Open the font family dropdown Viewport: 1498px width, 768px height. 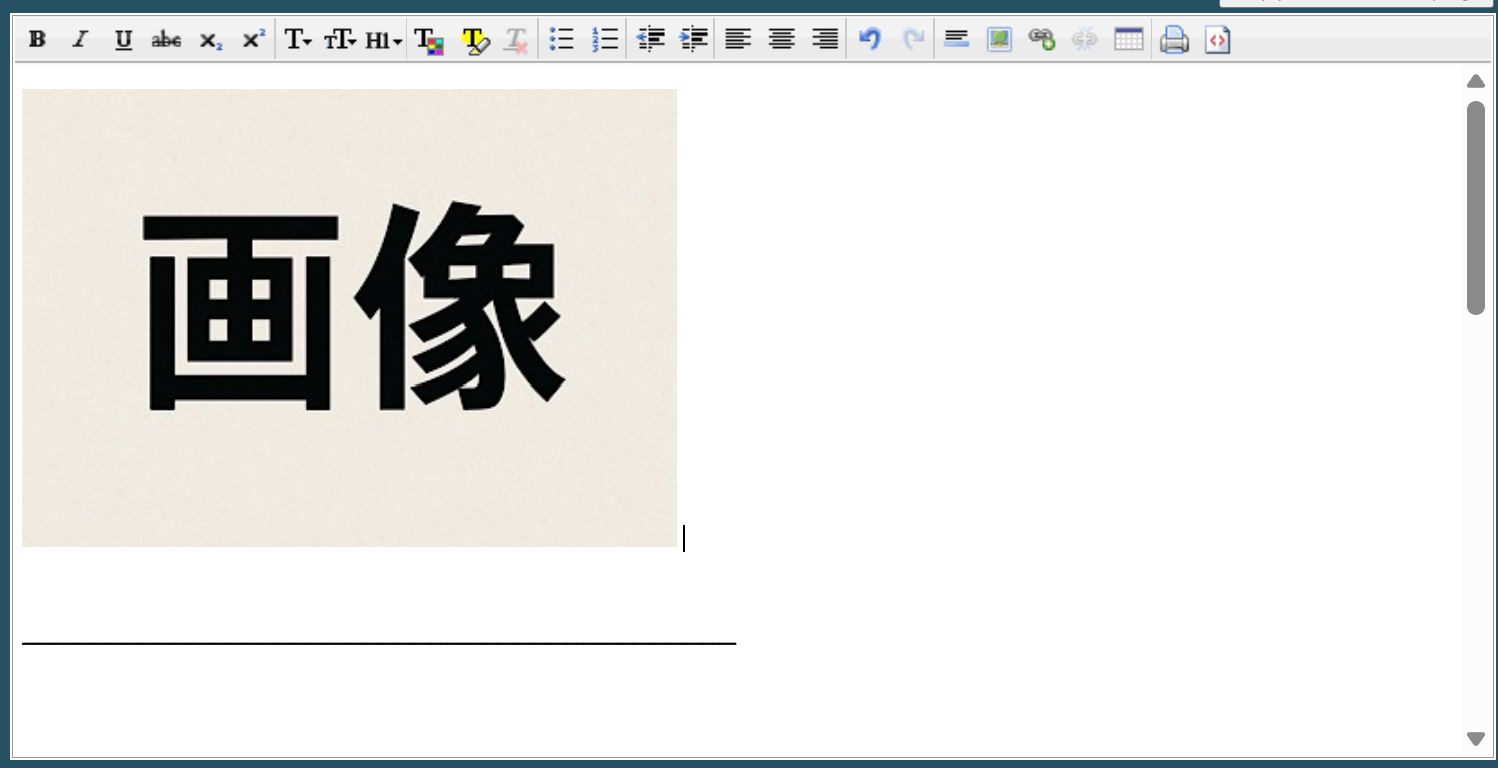pos(298,40)
